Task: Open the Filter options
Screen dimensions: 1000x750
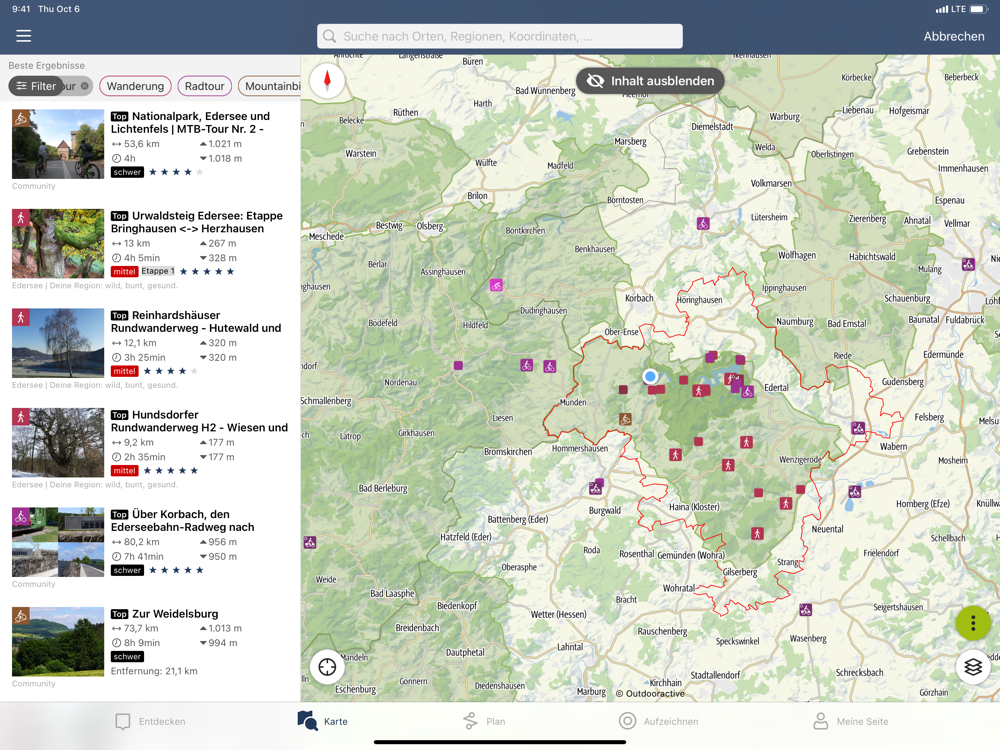Action: coord(36,86)
